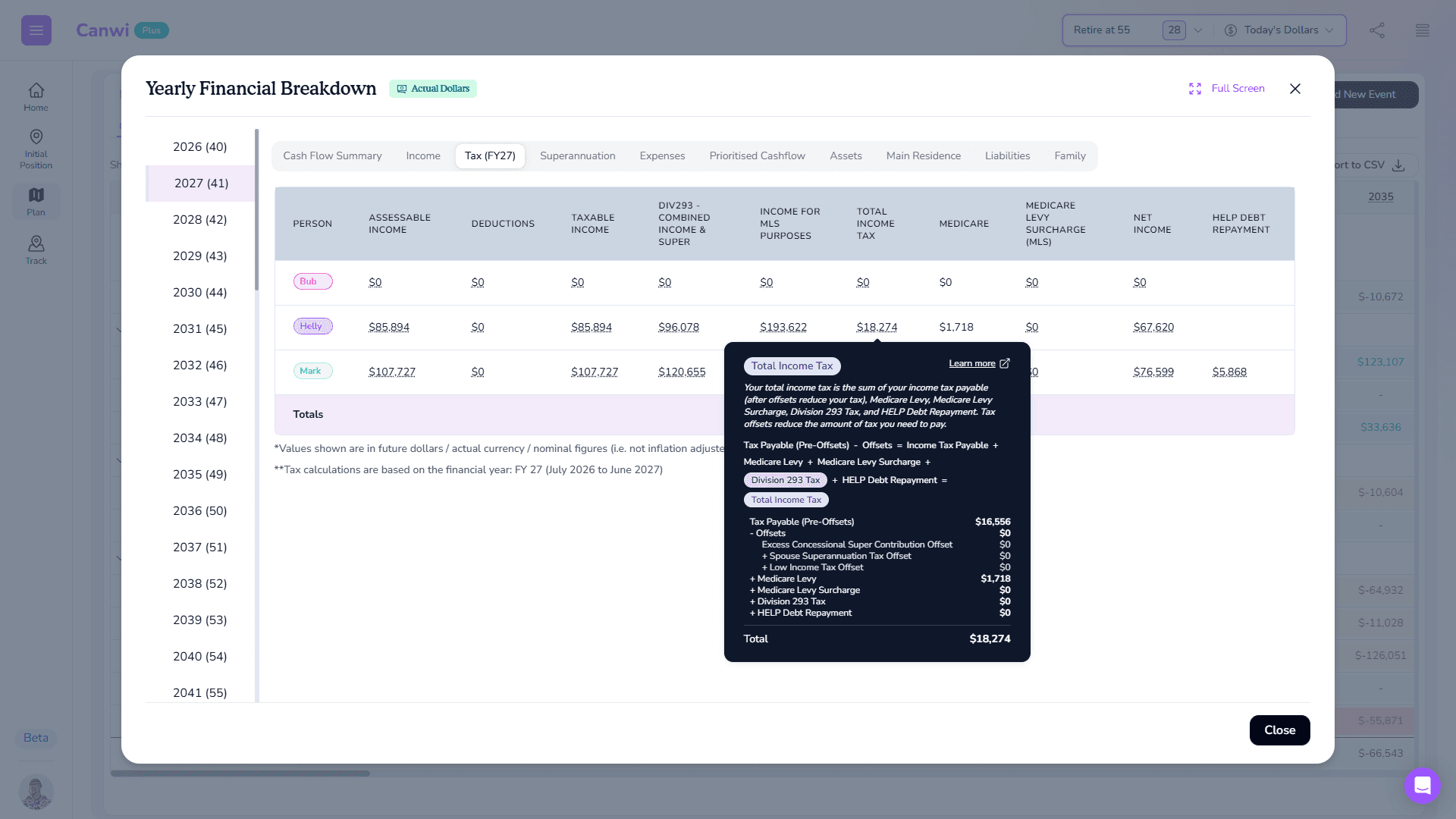Open Initial Position from the sidebar
This screenshot has width=1456, height=819.
click(36, 147)
